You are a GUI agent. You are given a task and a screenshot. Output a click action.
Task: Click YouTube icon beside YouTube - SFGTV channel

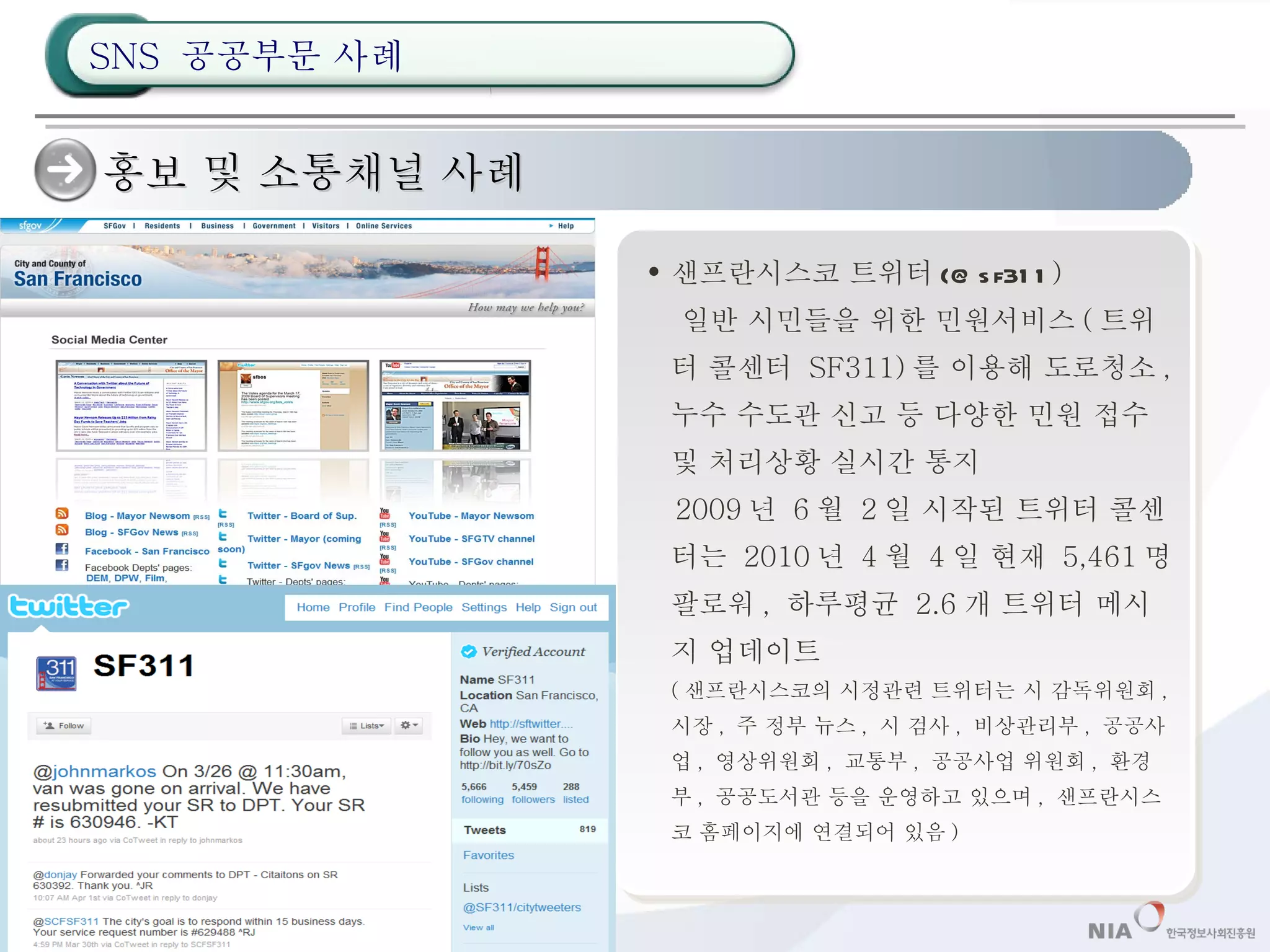click(x=384, y=536)
